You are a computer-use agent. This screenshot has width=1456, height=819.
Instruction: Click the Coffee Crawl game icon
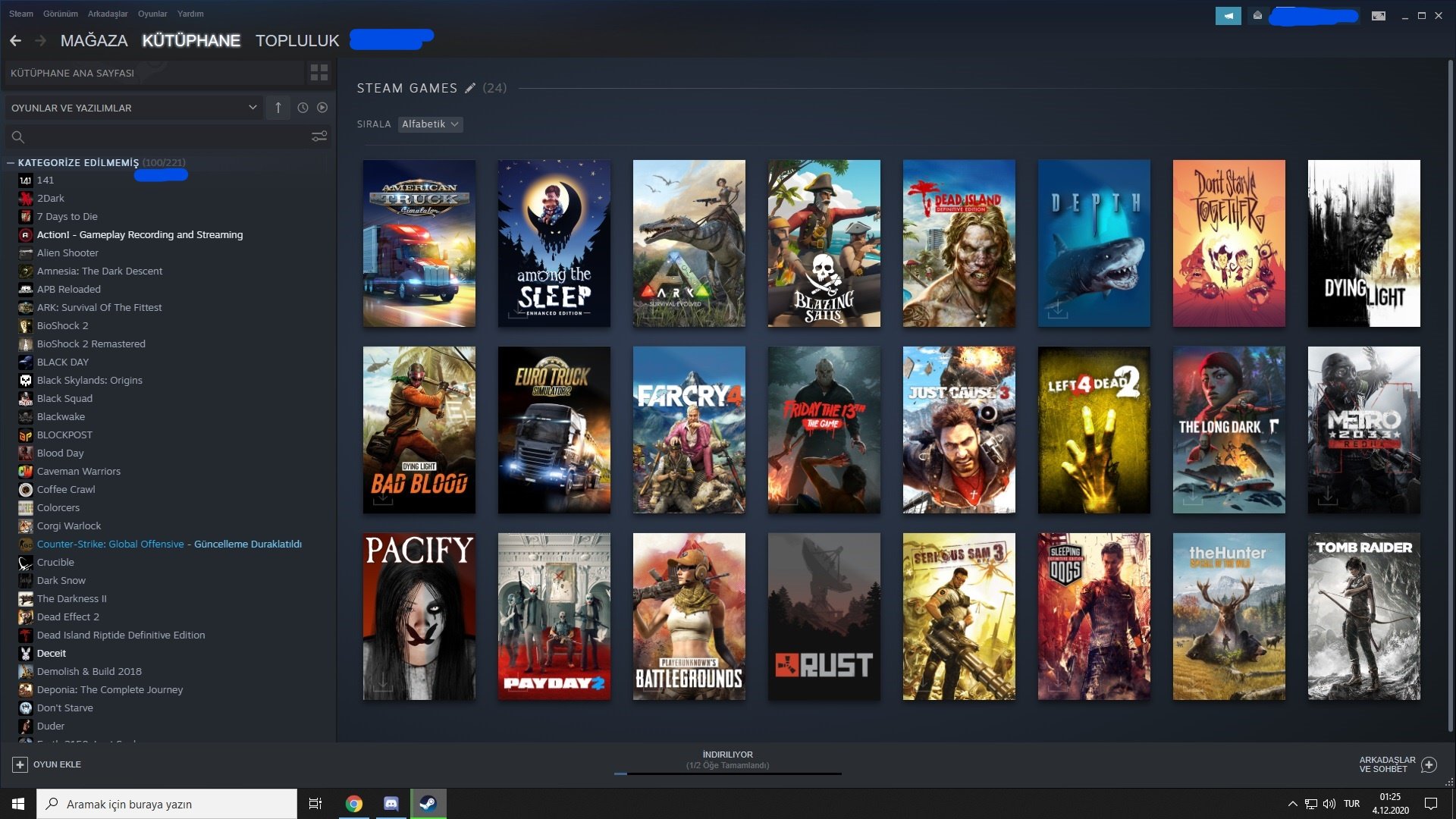pos(25,490)
